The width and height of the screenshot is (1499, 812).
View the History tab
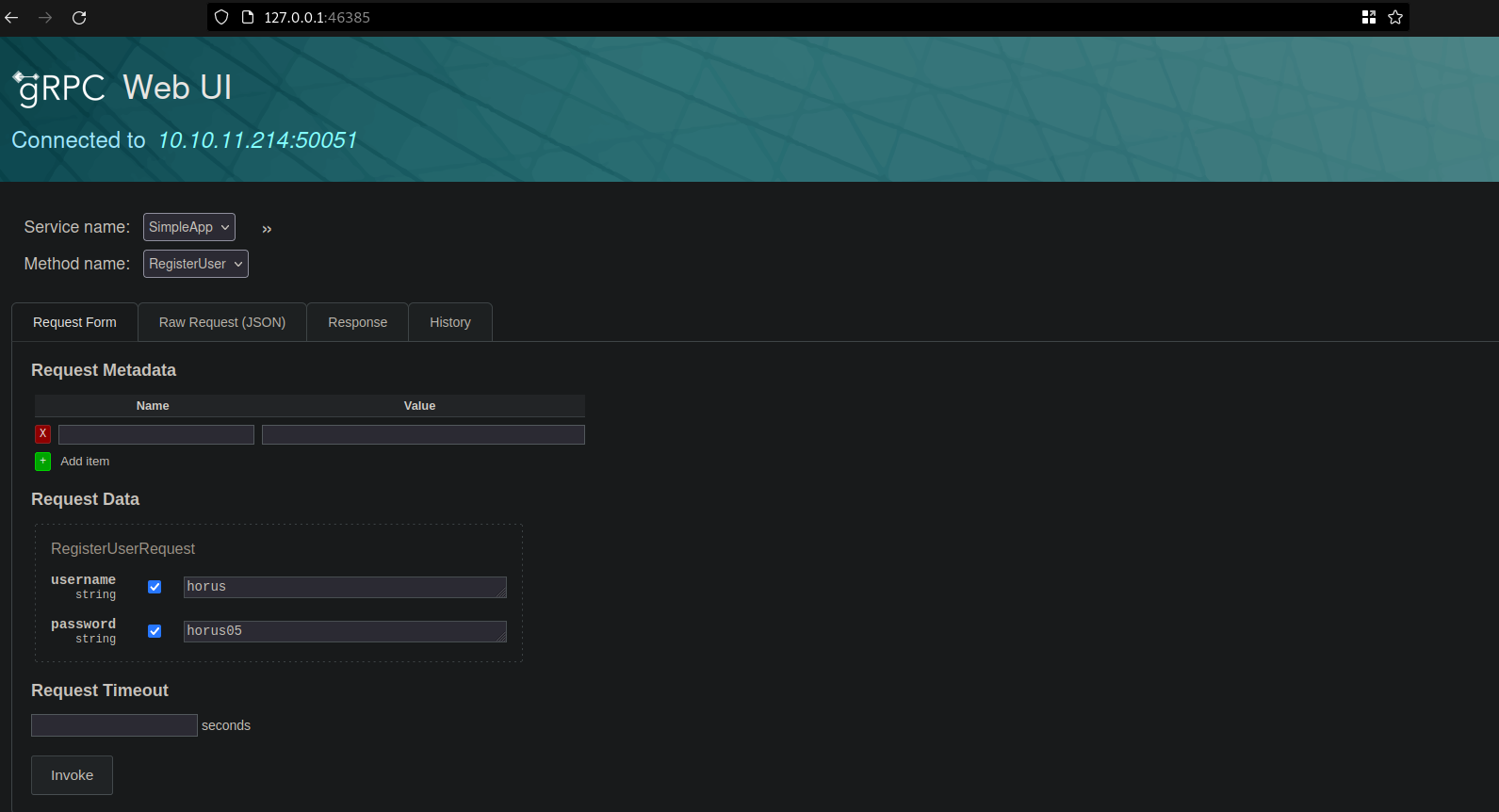[450, 322]
